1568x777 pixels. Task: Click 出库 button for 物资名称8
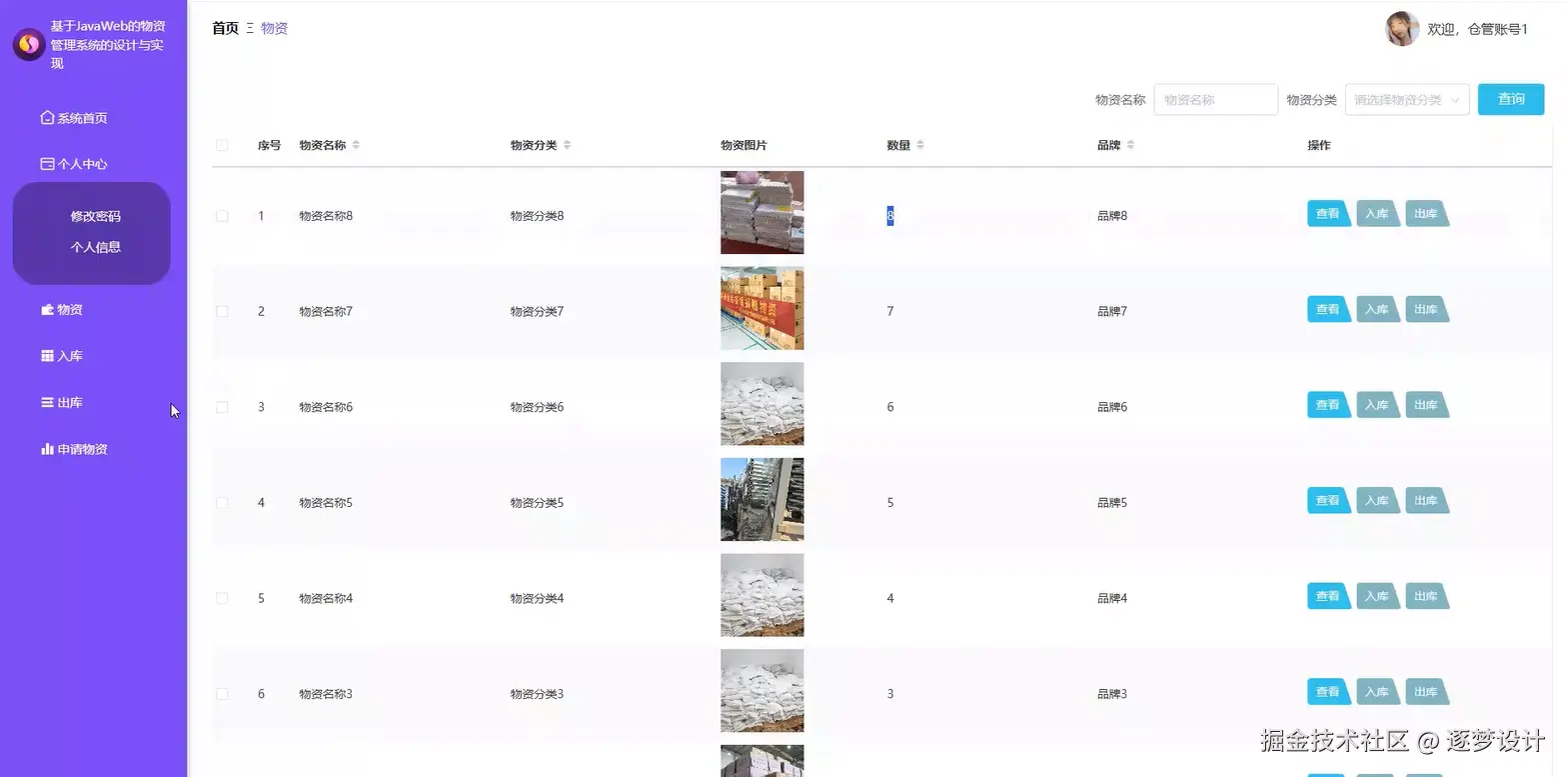(1426, 214)
